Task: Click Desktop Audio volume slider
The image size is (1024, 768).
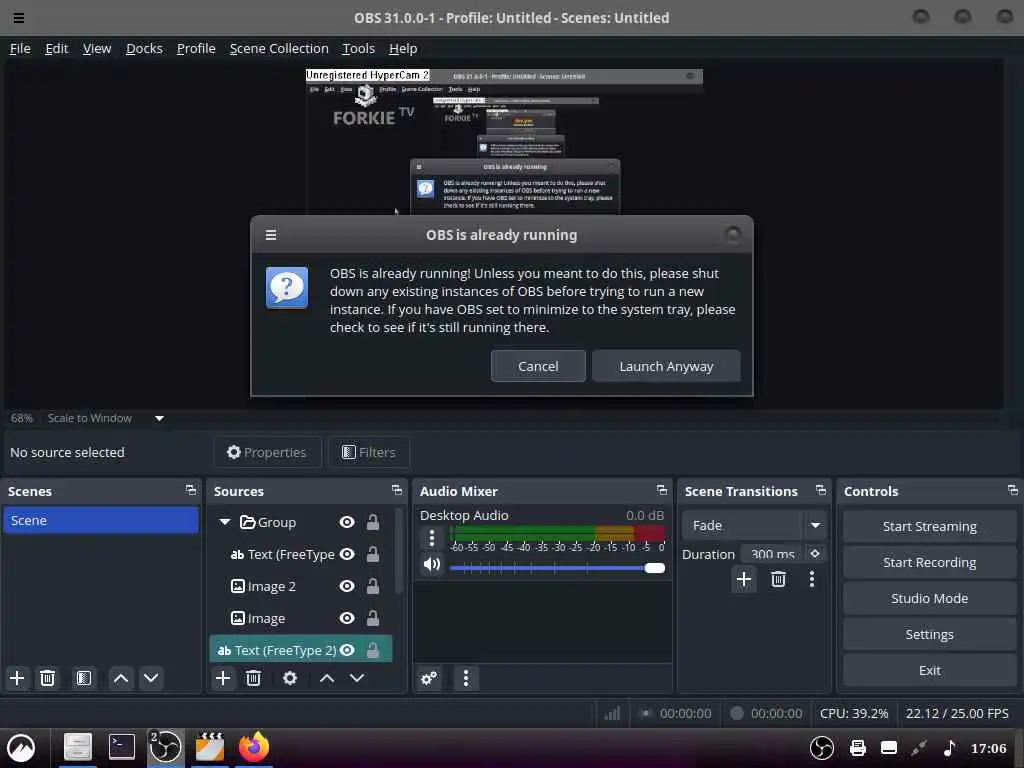Action: (x=557, y=568)
